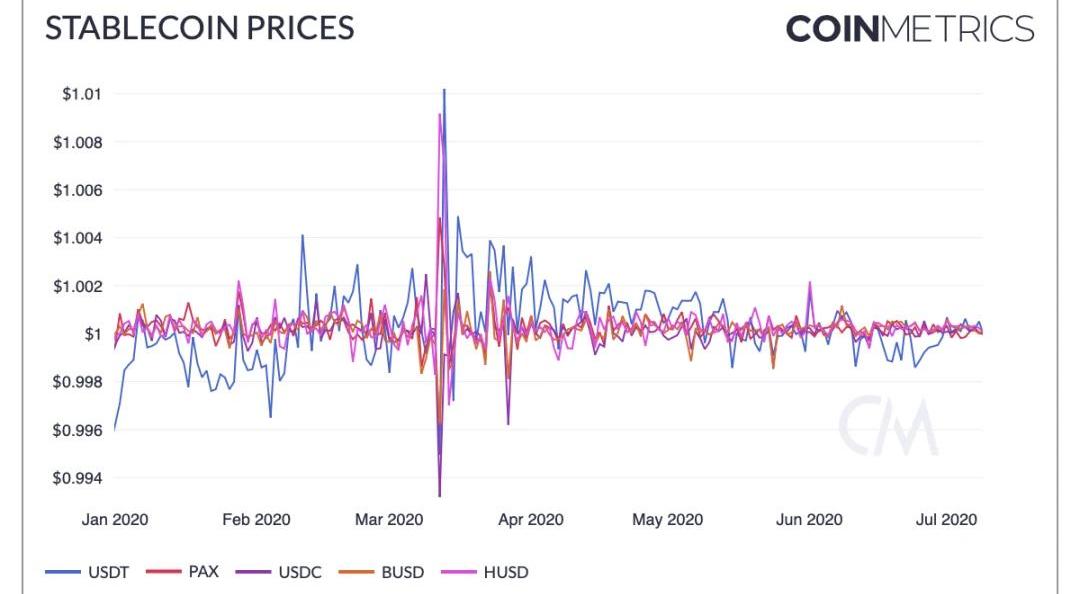Click the CM watermark on chart

tap(888, 427)
